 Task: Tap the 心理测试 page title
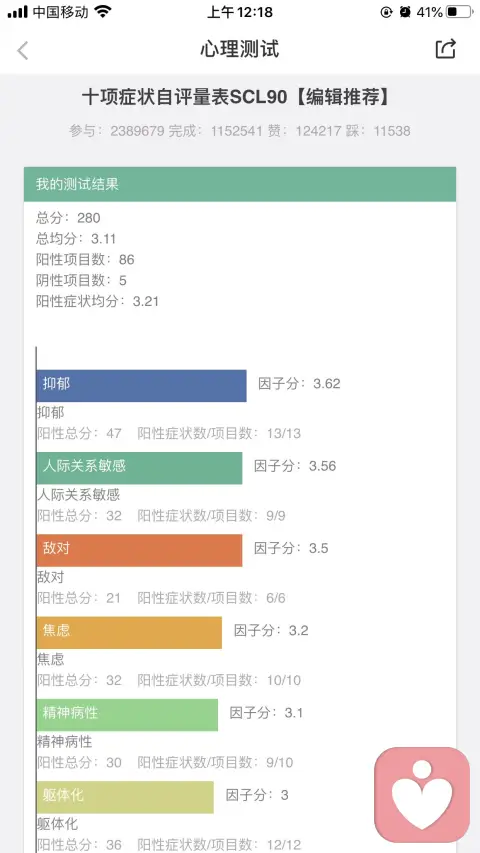tap(240, 49)
